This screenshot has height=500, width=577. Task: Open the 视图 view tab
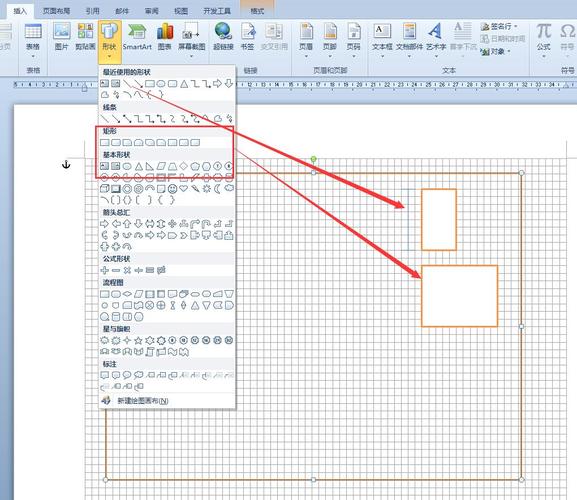pos(181,11)
